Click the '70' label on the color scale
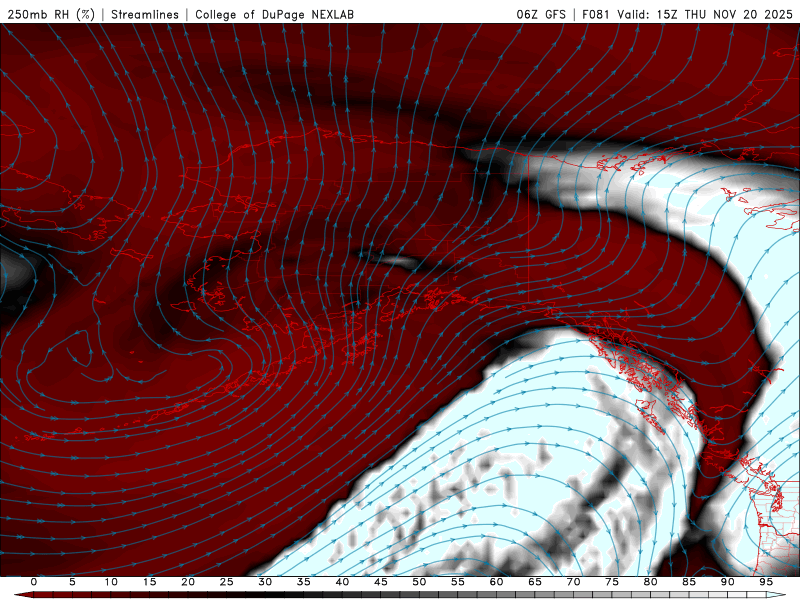 point(573,582)
